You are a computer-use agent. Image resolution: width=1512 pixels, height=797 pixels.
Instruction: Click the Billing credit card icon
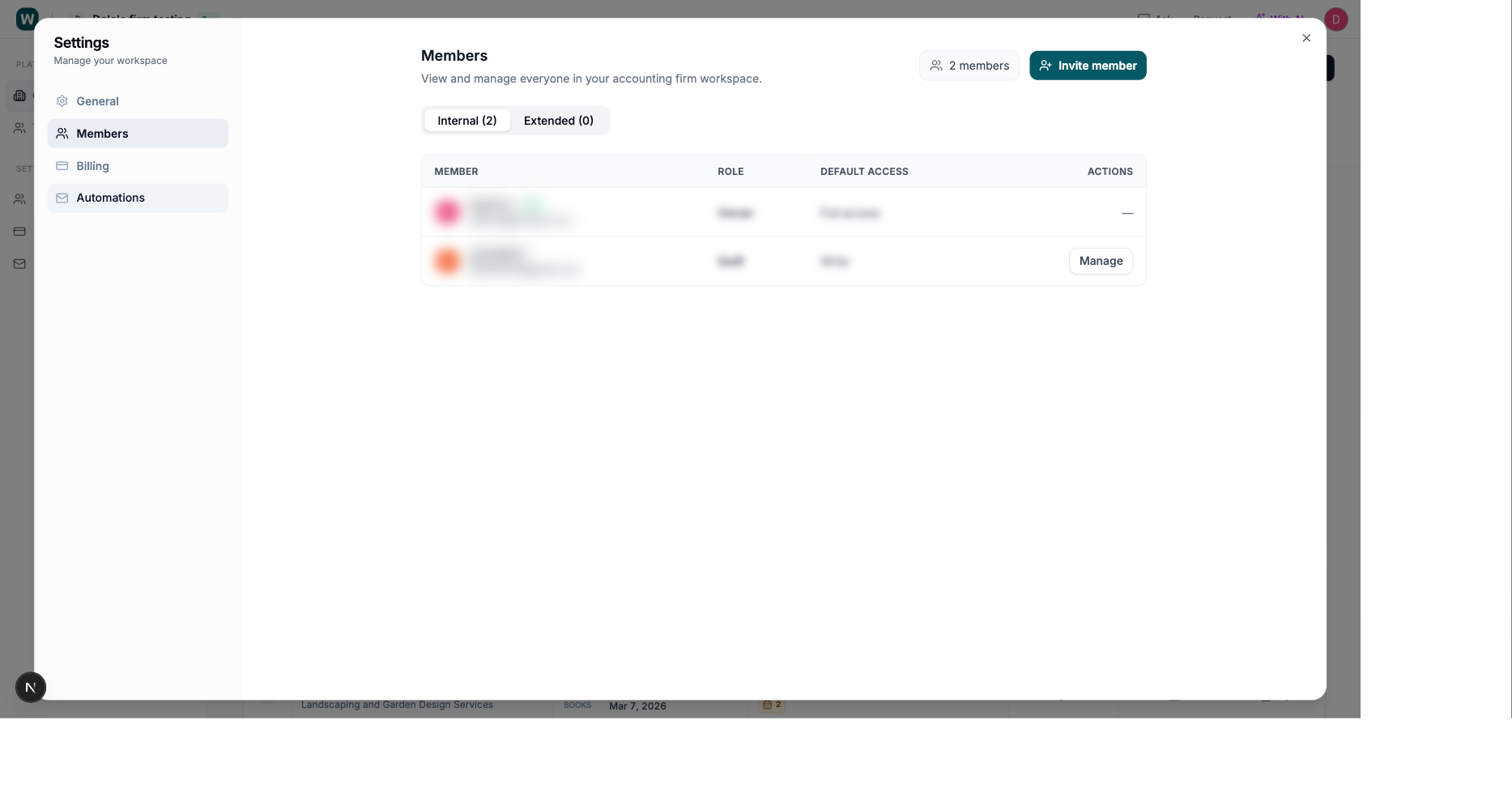[x=62, y=166]
